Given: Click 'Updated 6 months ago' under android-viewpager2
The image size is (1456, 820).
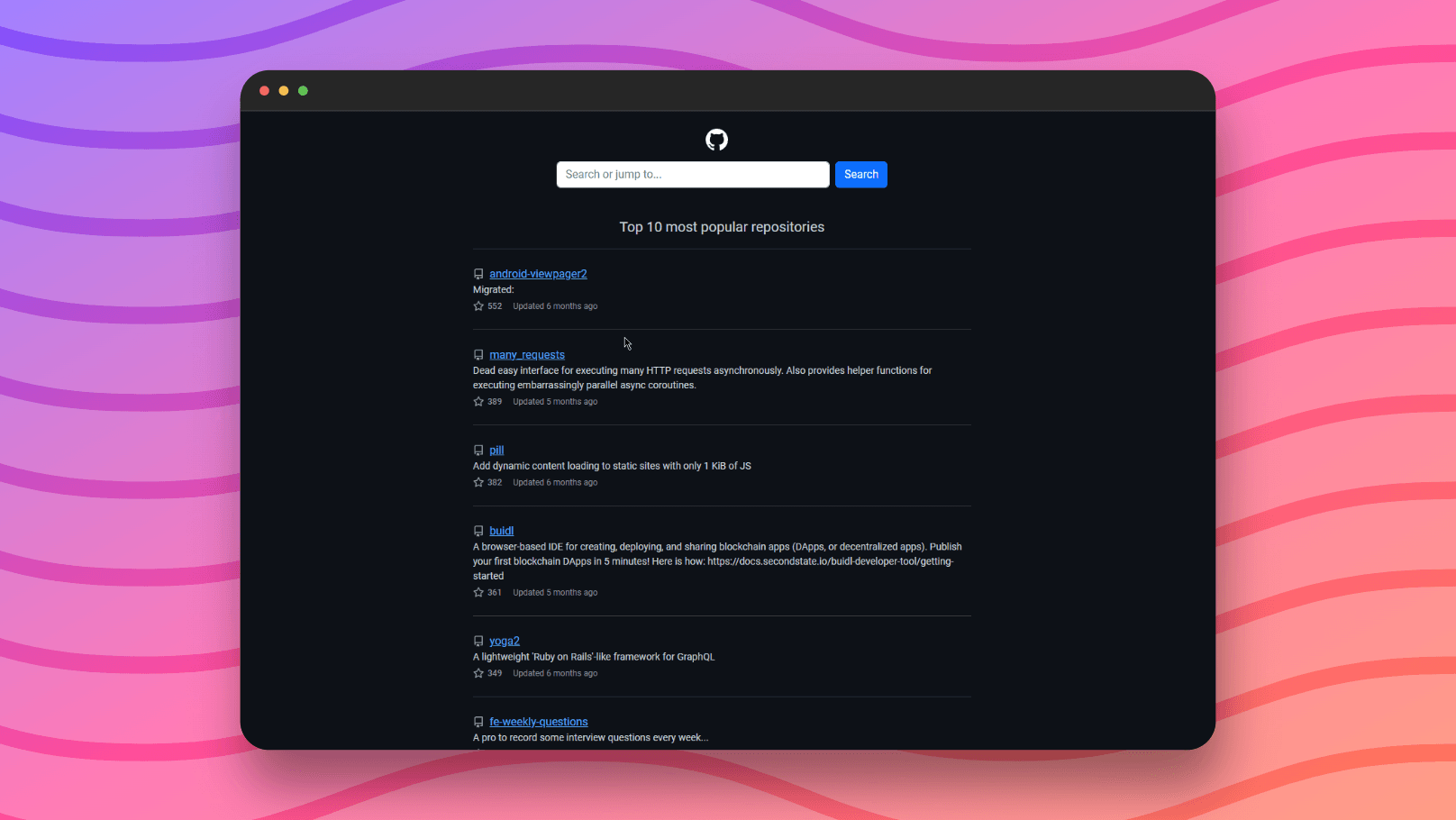Looking at the screenshot, I should click(555, 306).
